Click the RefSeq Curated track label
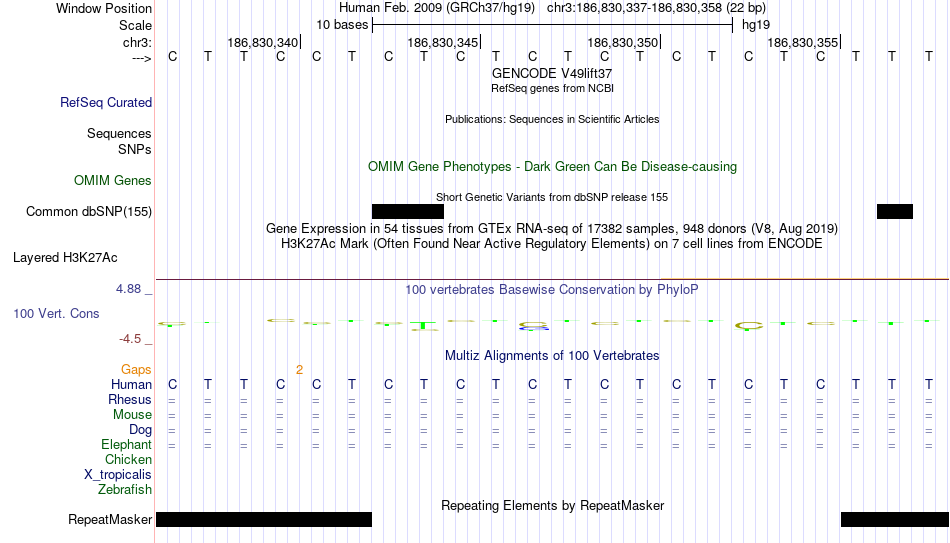 tap(106, 102)
